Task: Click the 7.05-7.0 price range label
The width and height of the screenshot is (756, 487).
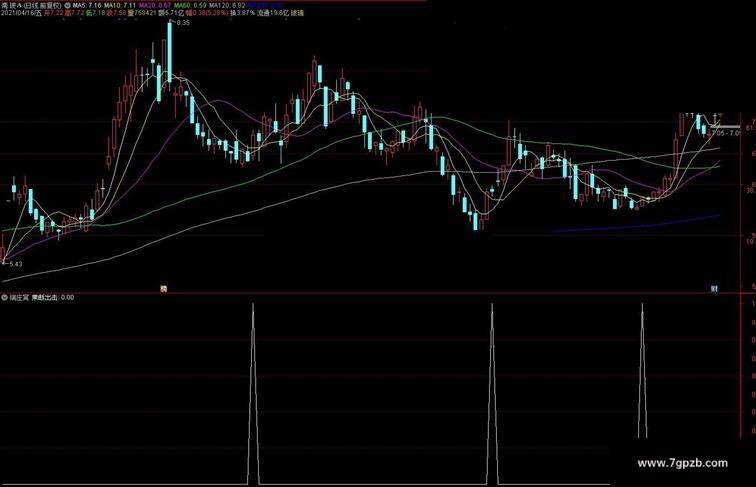Action: [x=728, y=133]
